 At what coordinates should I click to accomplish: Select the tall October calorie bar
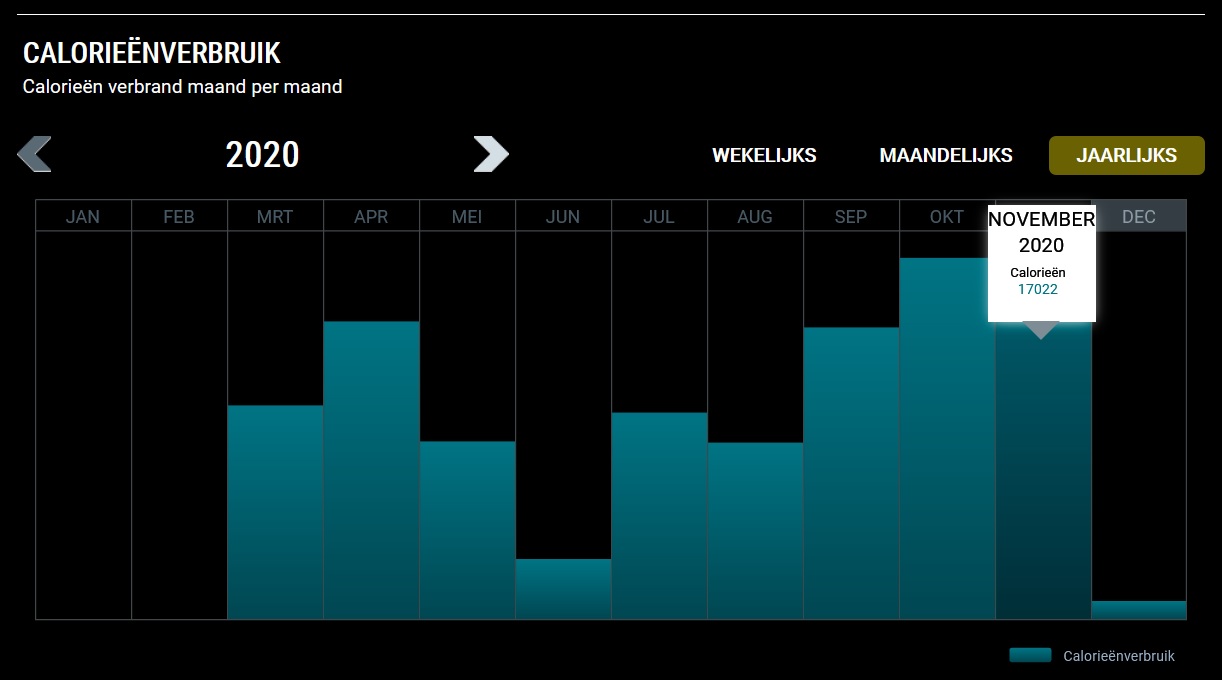click(947, 438)
